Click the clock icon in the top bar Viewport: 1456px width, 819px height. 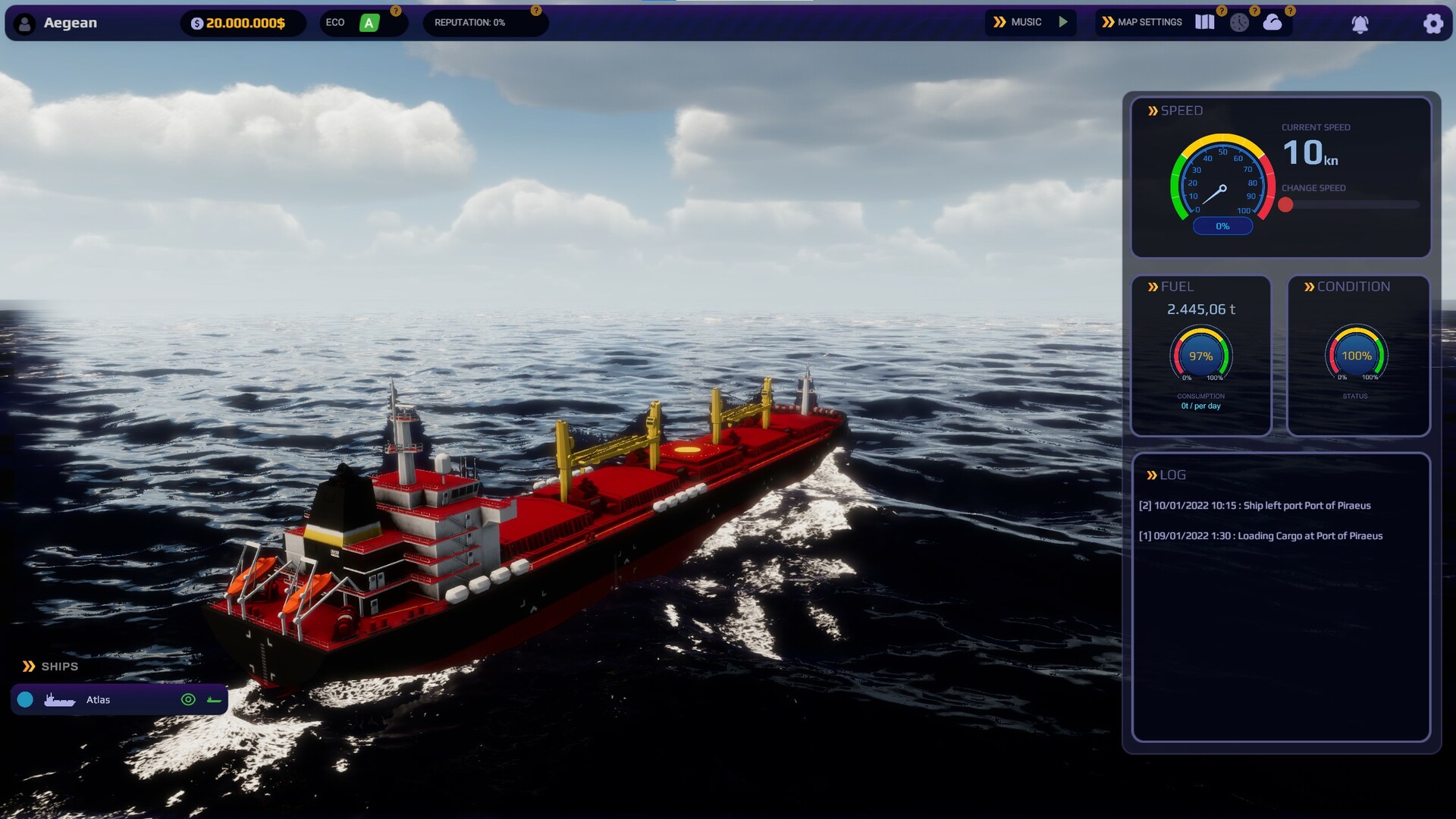[x=1239, y=22]
